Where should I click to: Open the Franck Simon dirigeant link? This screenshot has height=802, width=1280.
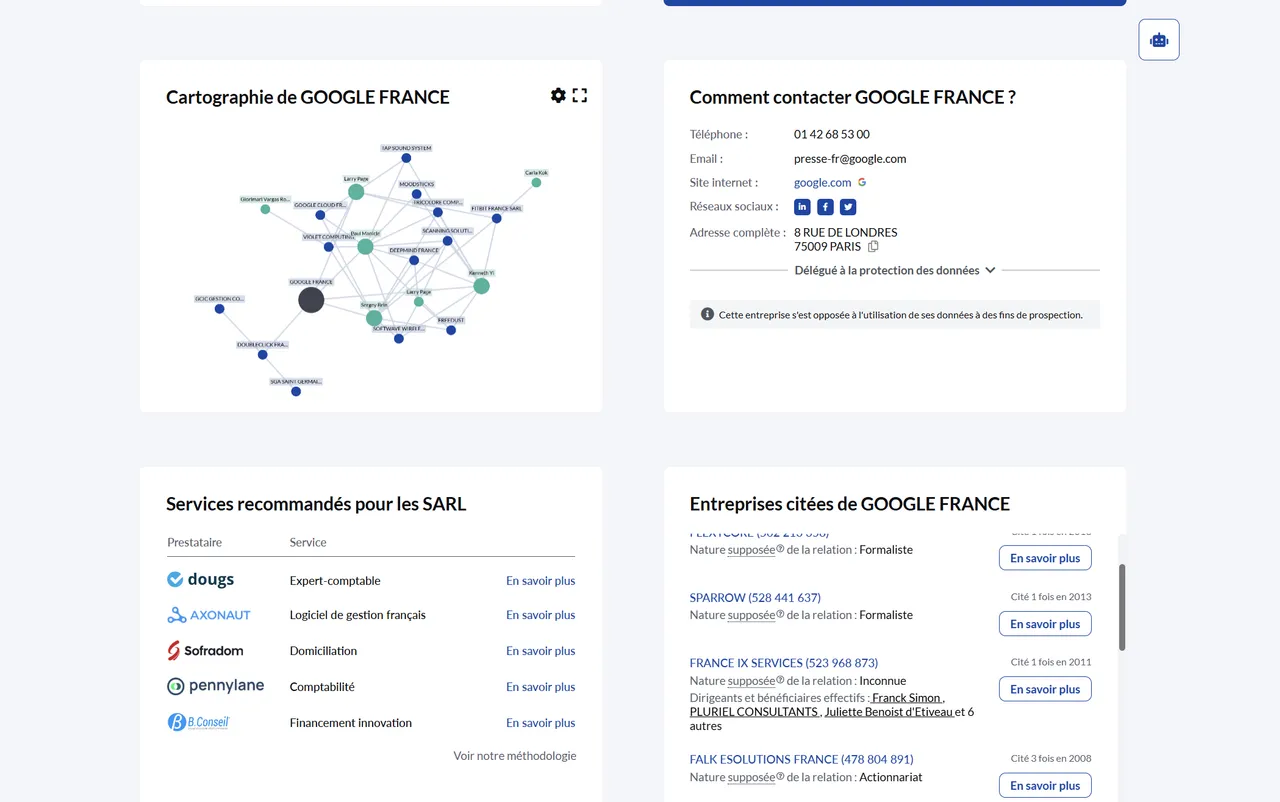click(906, 698)
